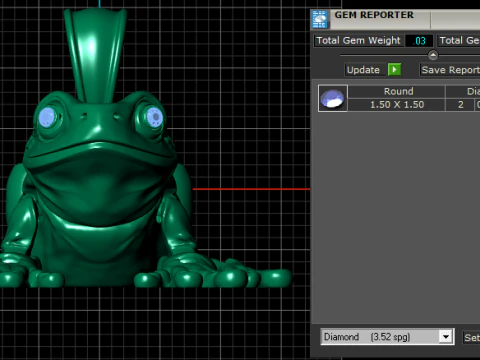This screenshot has width=480, height=360.
Task: Click the dropdown arrow beside Diamond
Action: pos(446,337)
